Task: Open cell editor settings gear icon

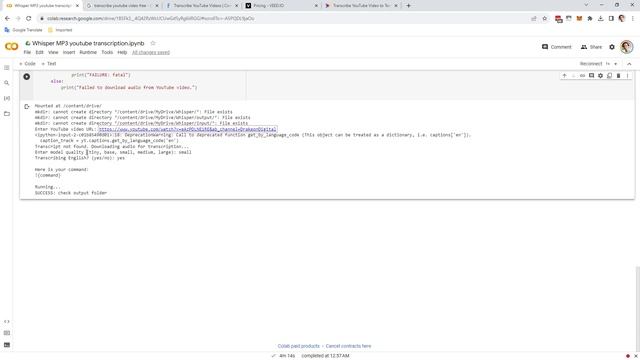Action: (600, 76)
